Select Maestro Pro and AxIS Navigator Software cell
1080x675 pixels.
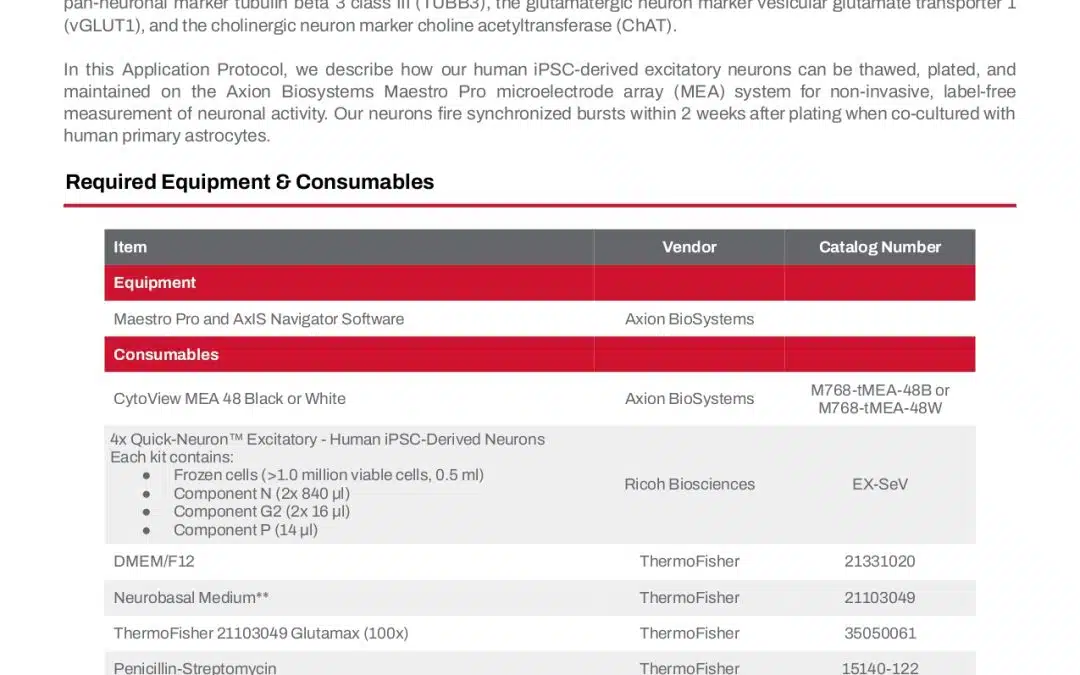(x=259, y=319)
